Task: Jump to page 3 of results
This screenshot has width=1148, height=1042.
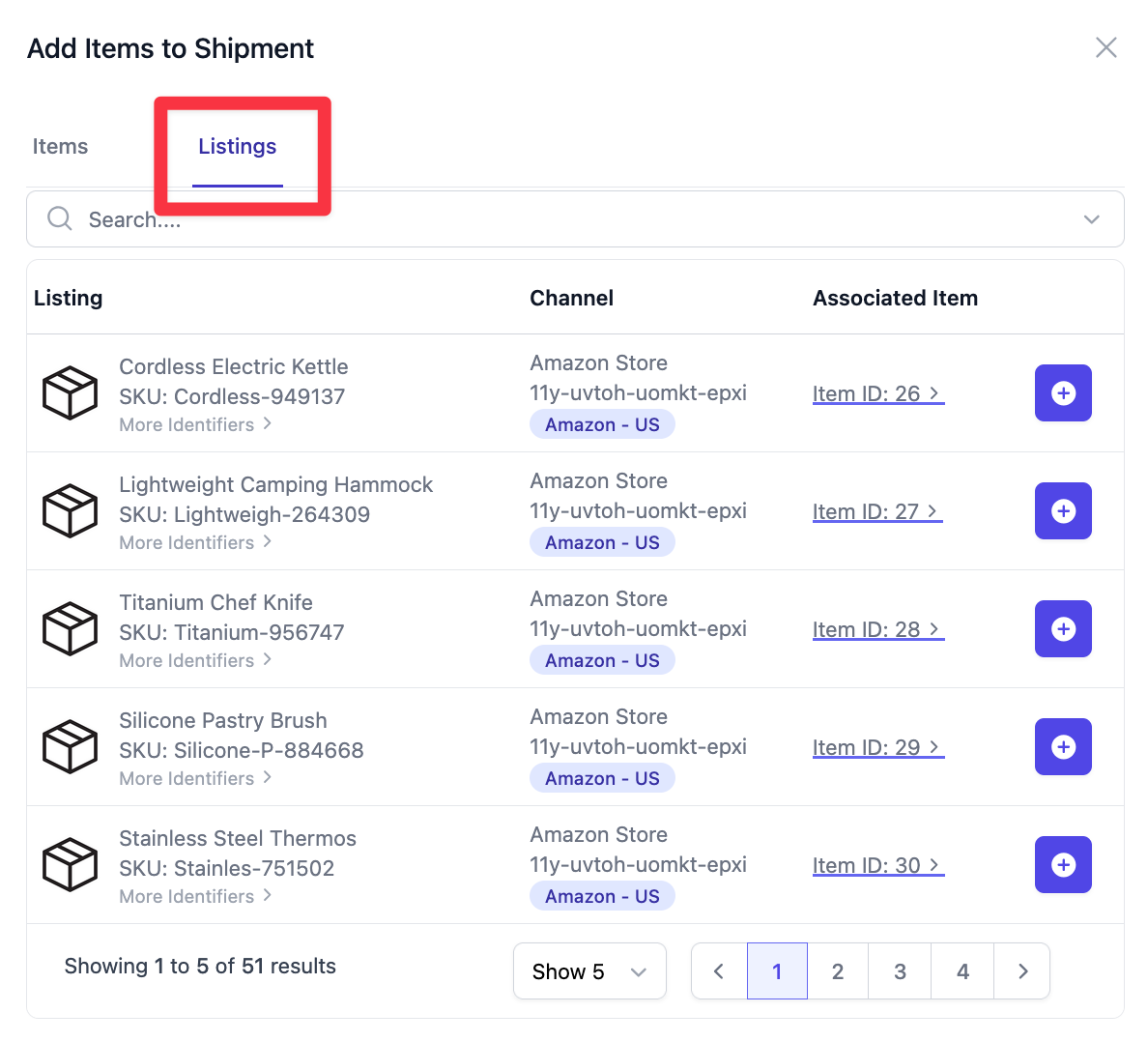Action: click(900, 971)
